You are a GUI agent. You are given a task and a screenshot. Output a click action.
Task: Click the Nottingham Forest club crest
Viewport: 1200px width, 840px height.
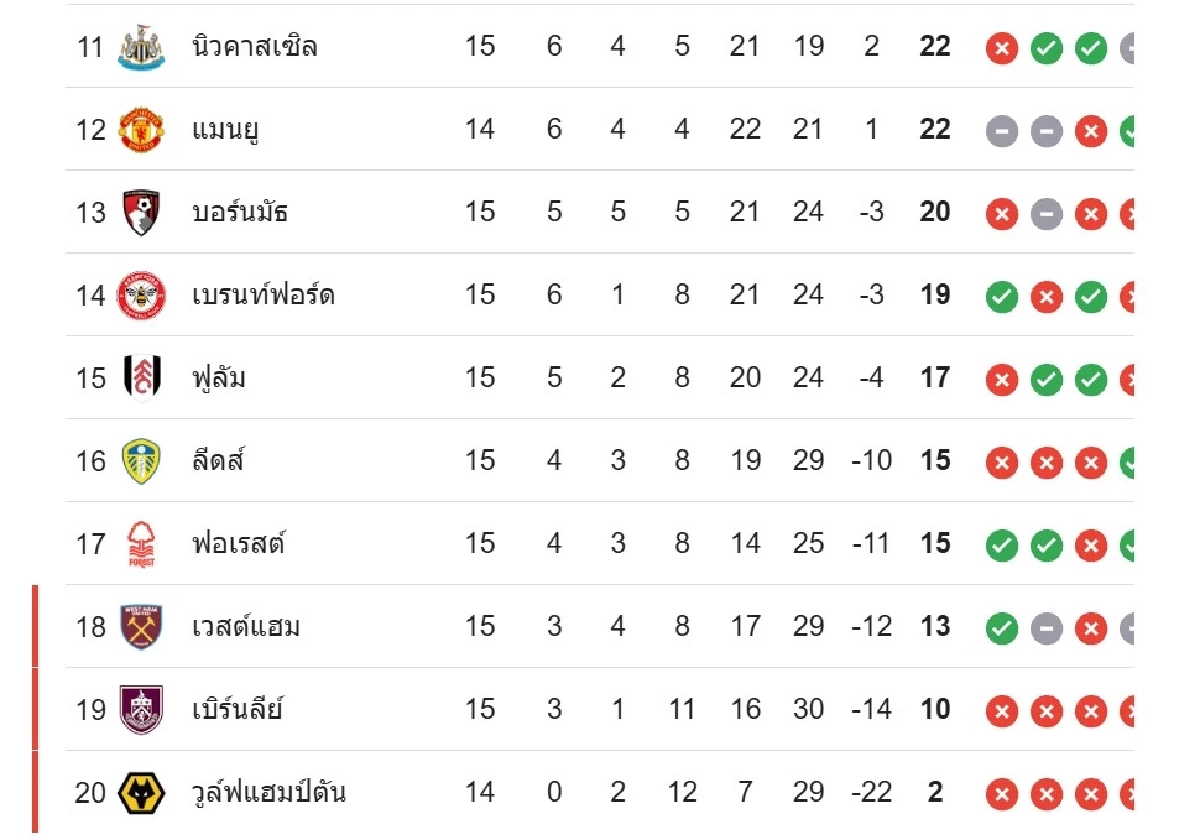tap(141, 544)
